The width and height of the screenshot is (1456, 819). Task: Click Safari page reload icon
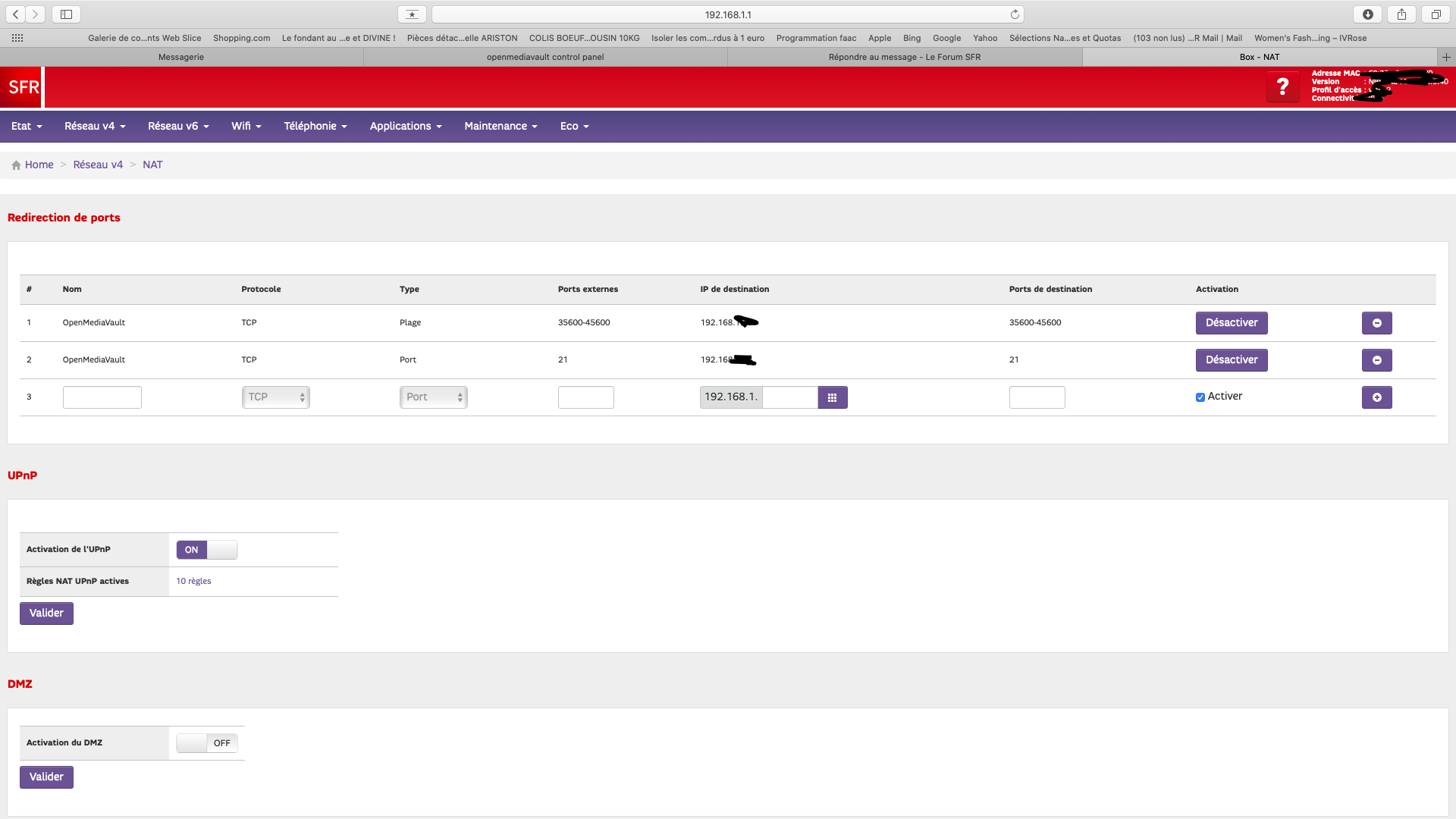[1015, 14]
